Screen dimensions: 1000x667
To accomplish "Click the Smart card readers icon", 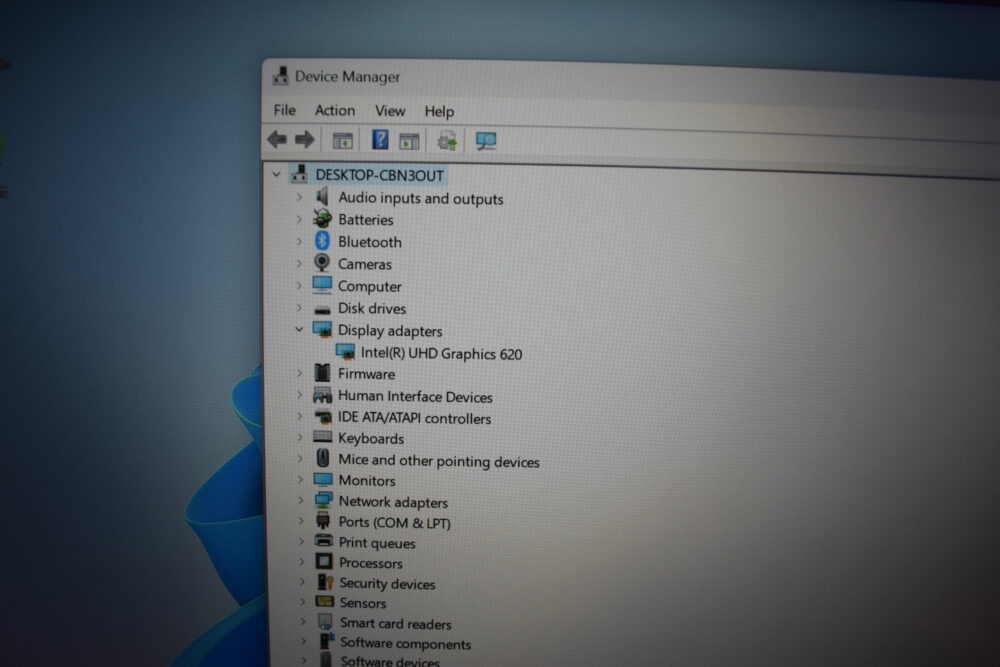I will [x=325, y=622].
